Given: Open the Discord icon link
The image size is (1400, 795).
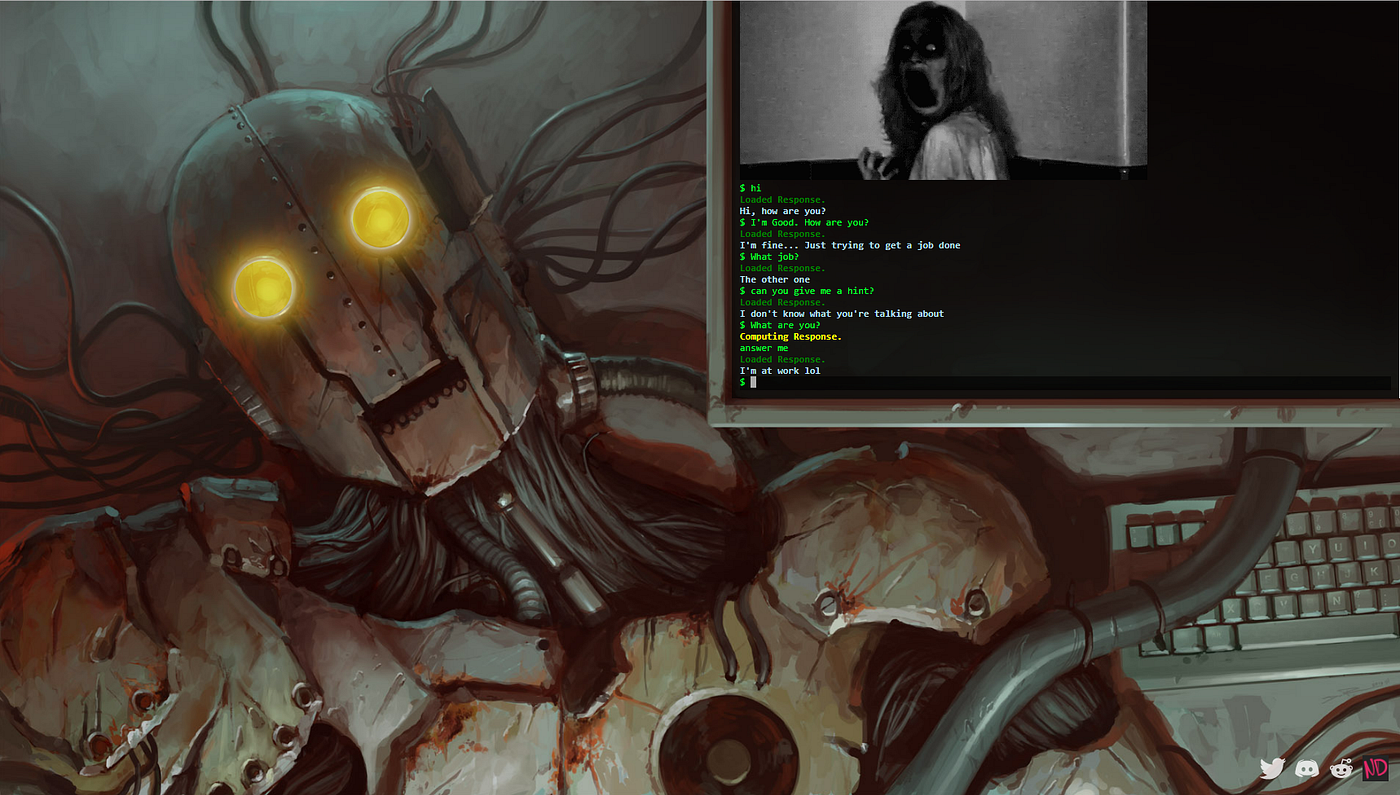Looking at the screenshot, I should point(1307,769).
